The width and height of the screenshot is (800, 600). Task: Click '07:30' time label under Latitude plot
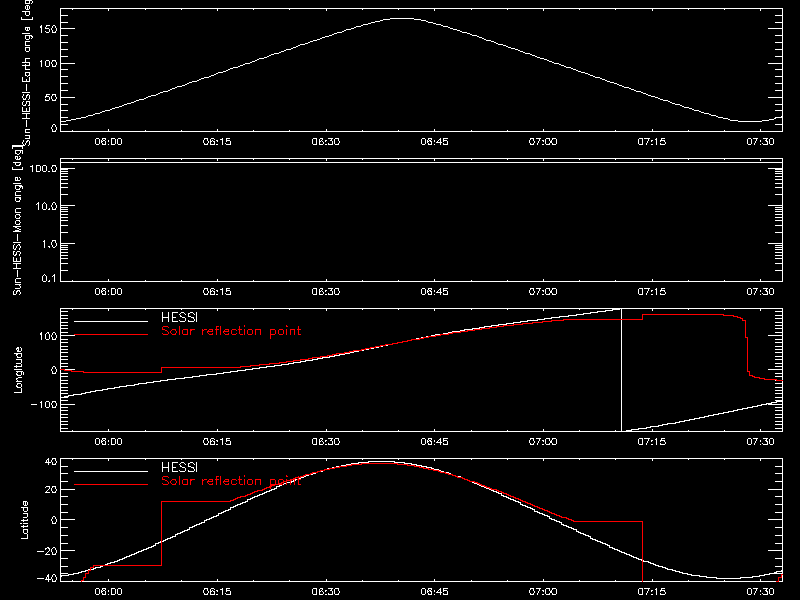coord(760,592)
